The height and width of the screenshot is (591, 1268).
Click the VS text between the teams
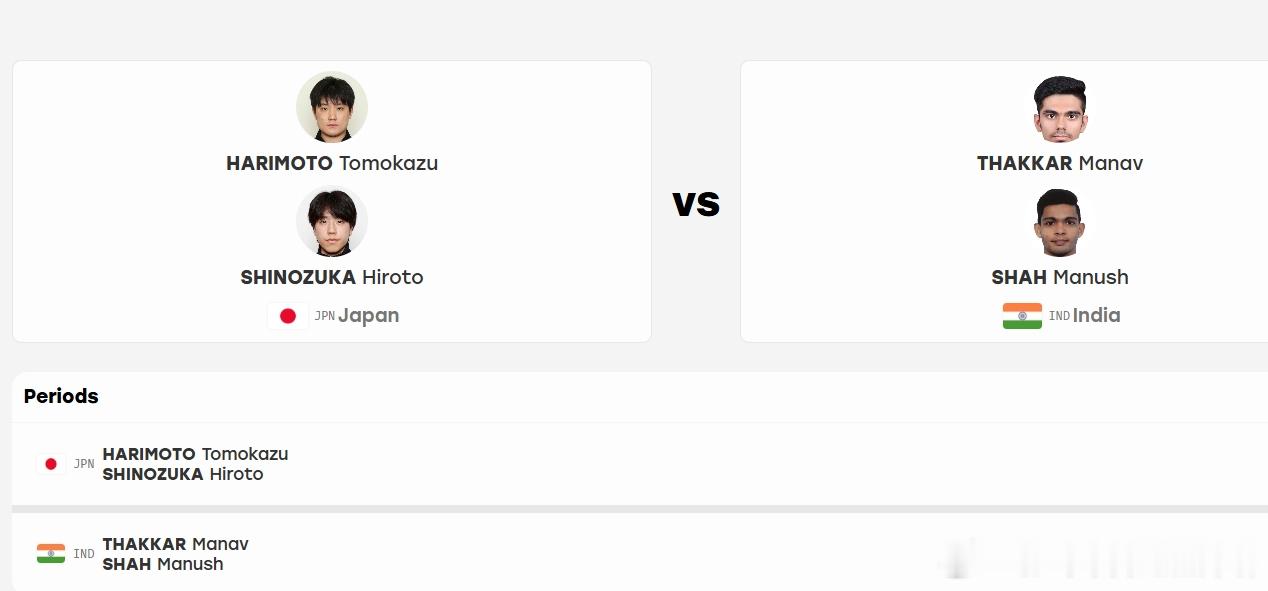point(696,203)
